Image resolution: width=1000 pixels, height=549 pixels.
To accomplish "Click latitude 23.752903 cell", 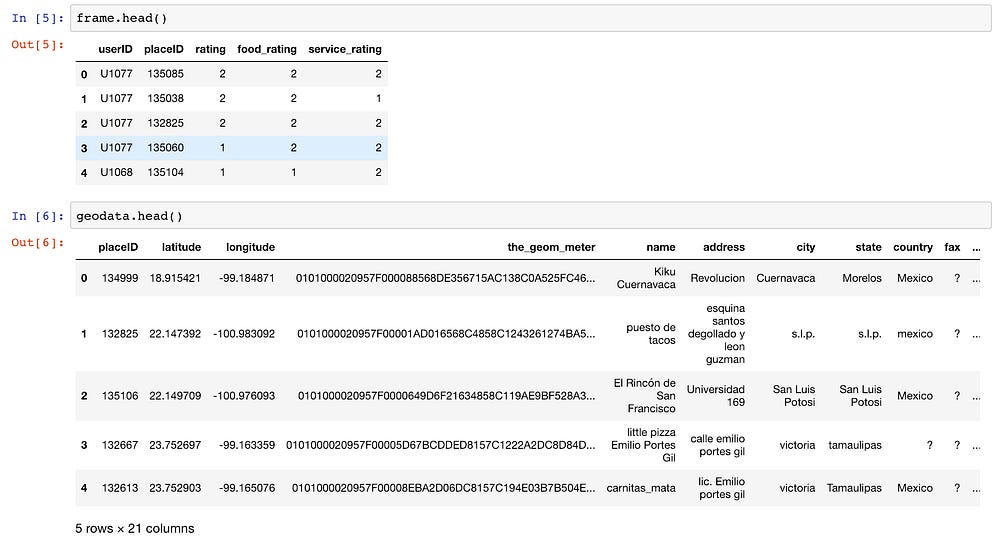I will tap(175, 488).
